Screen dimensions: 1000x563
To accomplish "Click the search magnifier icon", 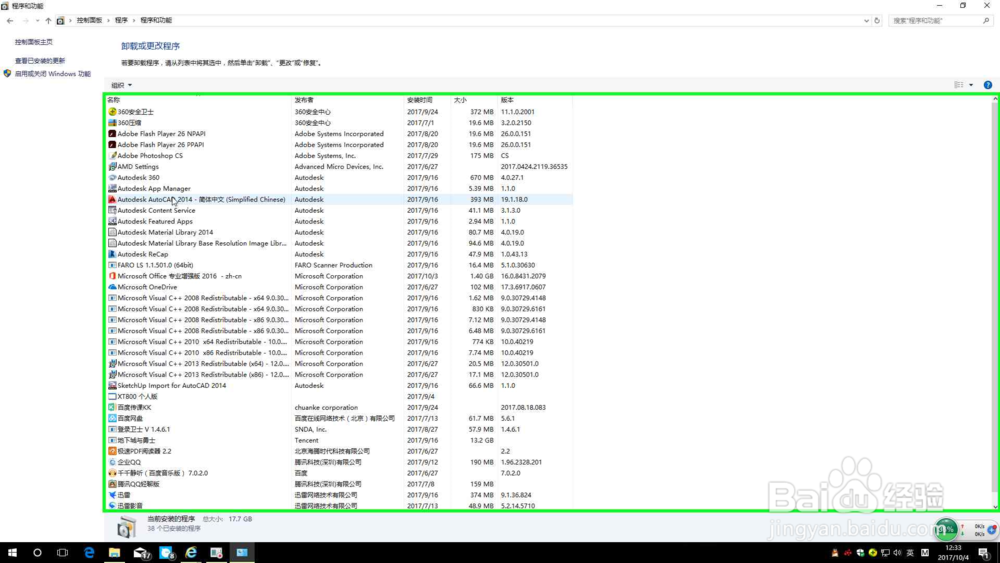I will 986,20.
